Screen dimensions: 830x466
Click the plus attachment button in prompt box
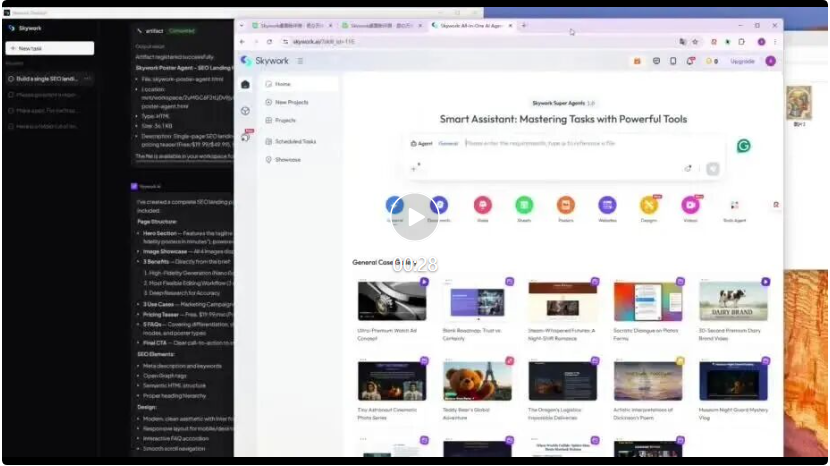414,168
